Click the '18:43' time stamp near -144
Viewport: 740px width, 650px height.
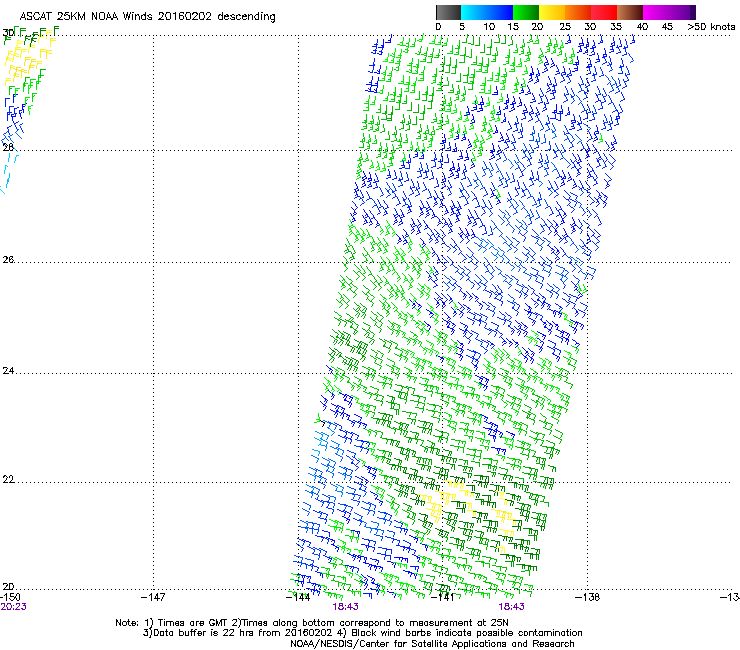345,607
